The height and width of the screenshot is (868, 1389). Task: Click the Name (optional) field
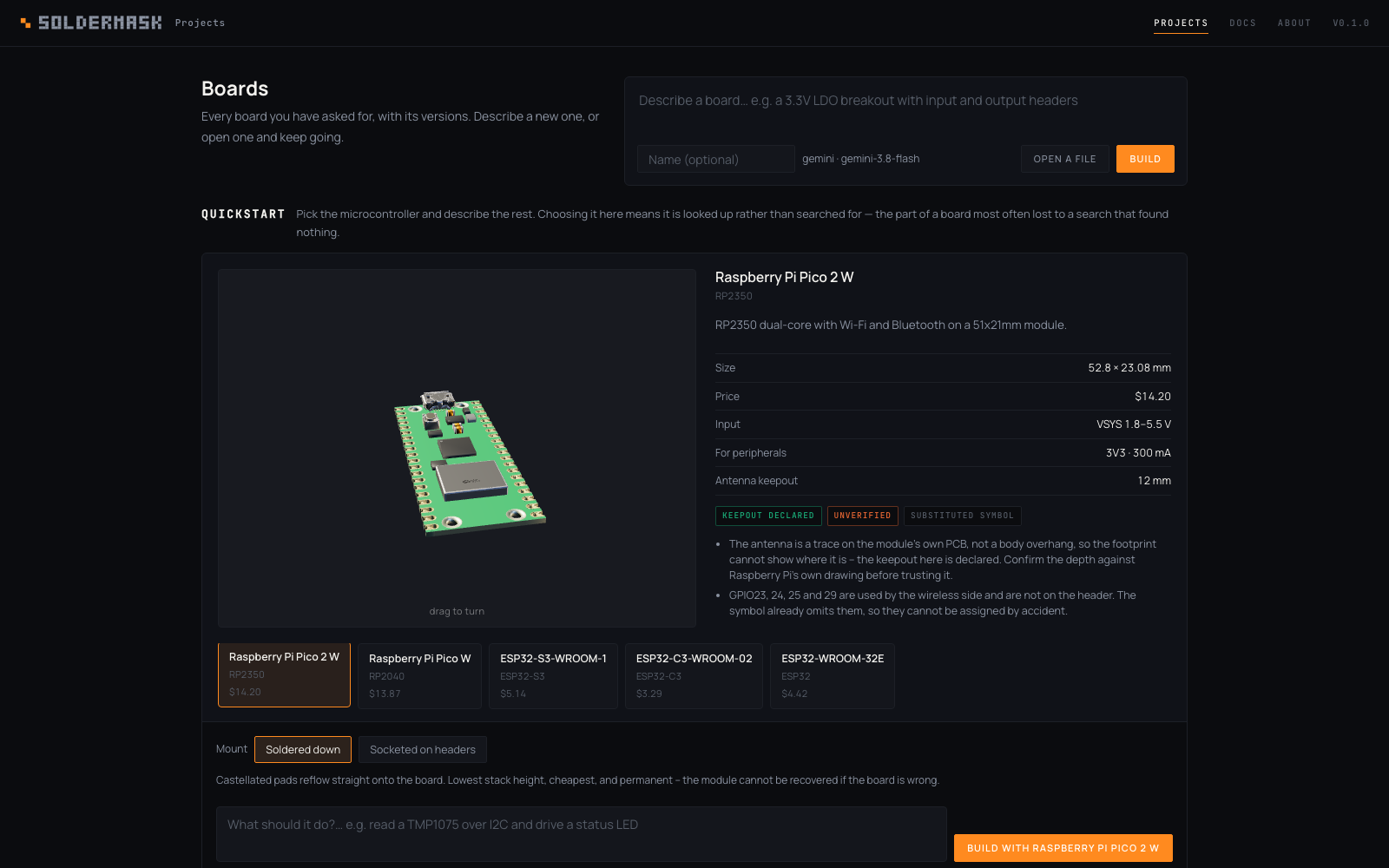[x=716, y=159]
